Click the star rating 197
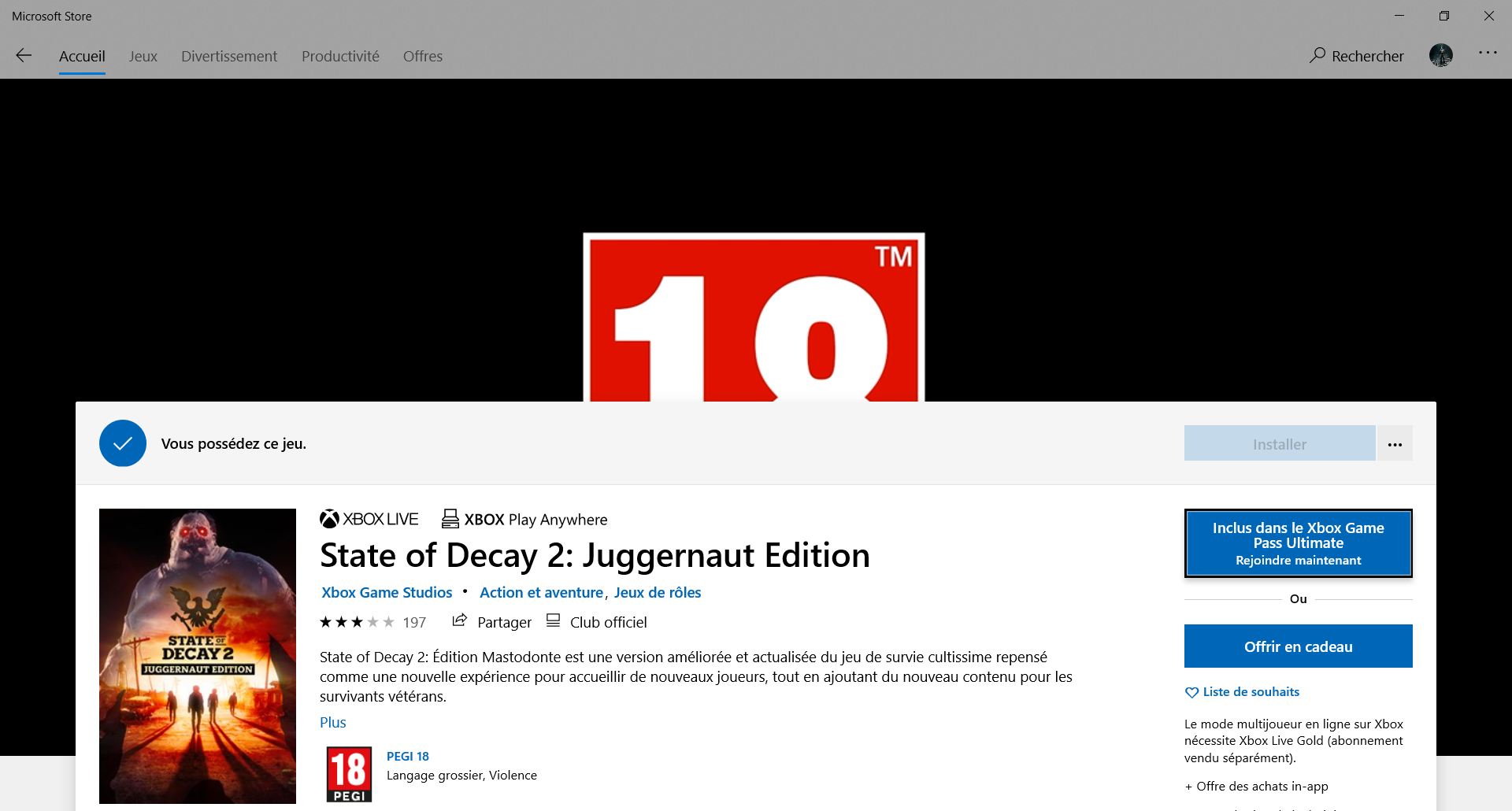 tap(372, 622)
